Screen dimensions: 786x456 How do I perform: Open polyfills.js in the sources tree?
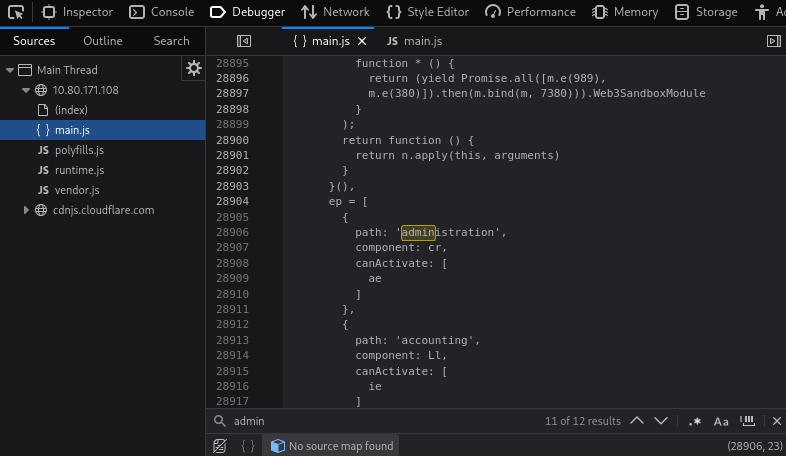pos(79,150)
